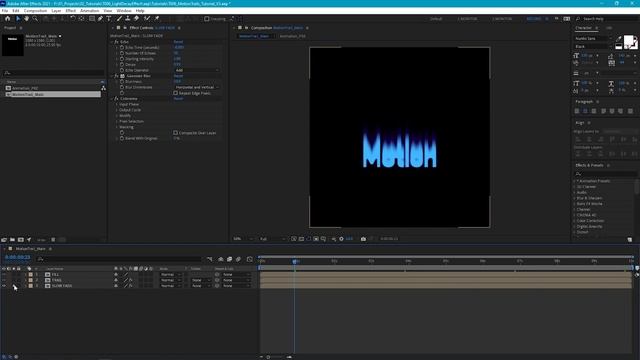This screenshot has width=640, height=360.
Task: Click the eyedropper in Character panel
Action: click(x=619, y=39)
